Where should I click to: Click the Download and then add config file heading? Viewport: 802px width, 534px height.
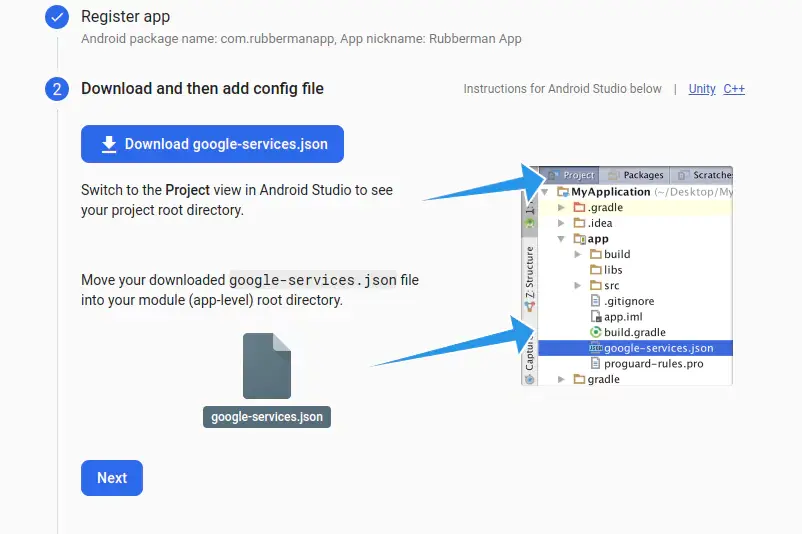[202, 88]
